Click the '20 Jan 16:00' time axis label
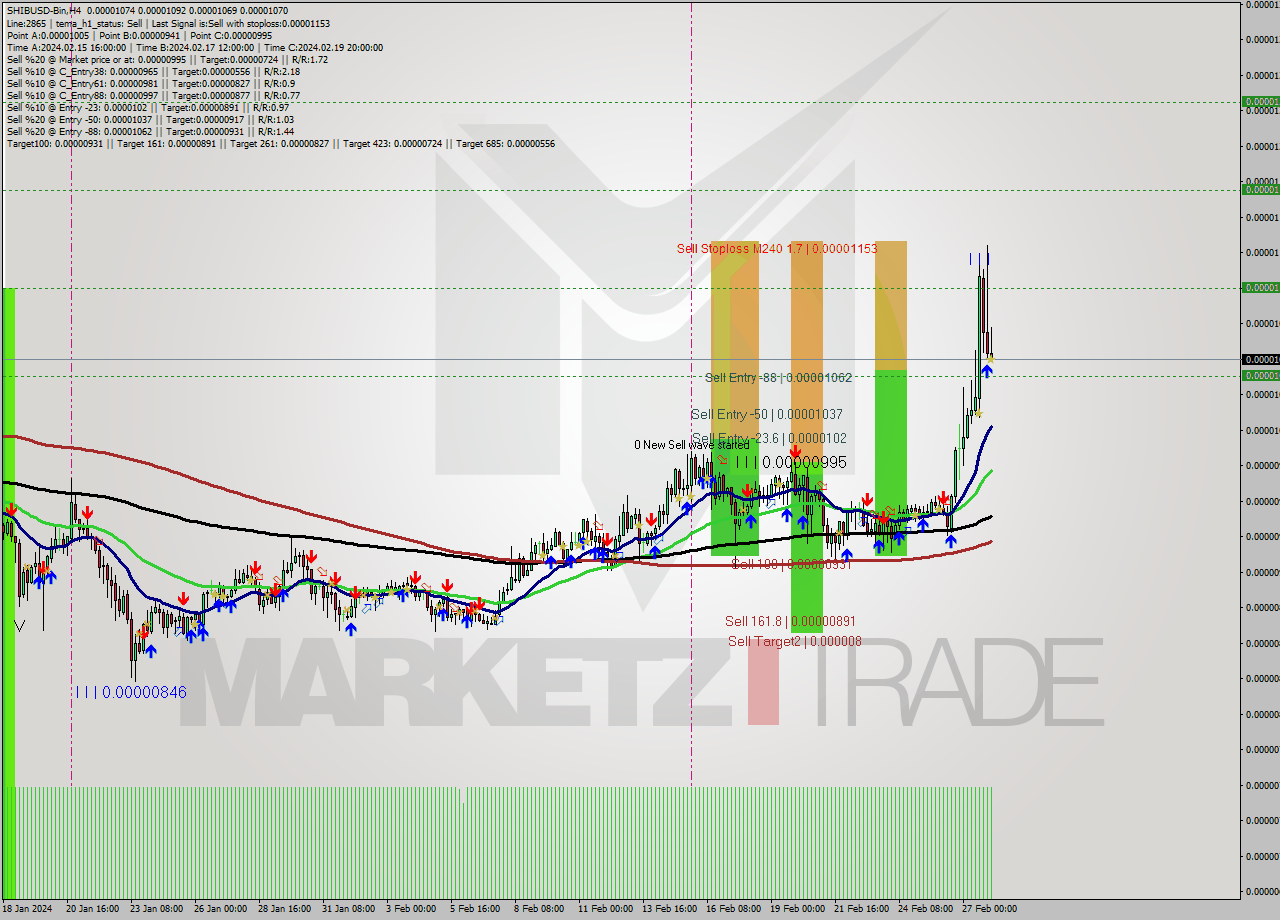 92,909
